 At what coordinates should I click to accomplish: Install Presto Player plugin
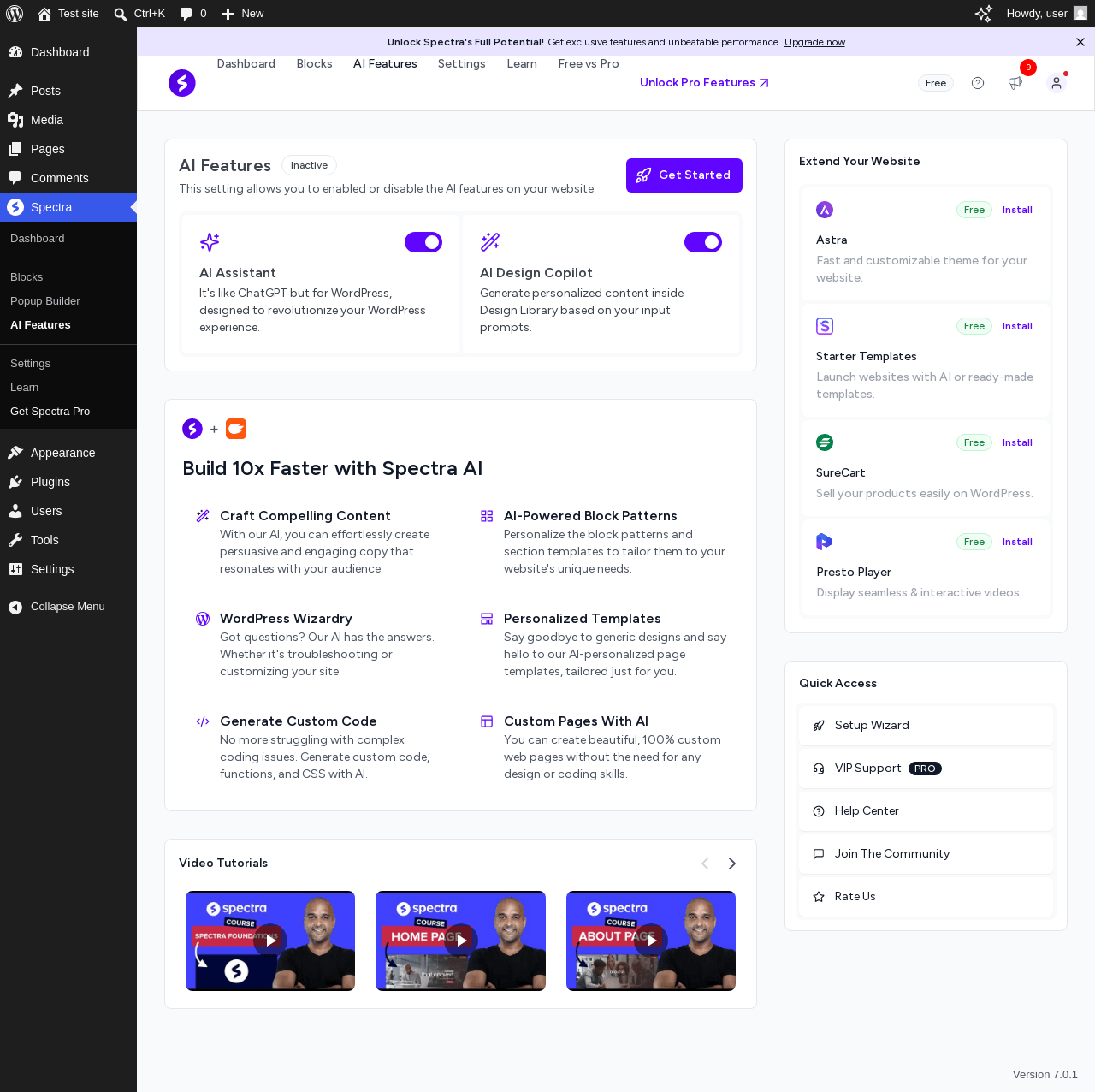[x=1017, y=542]
